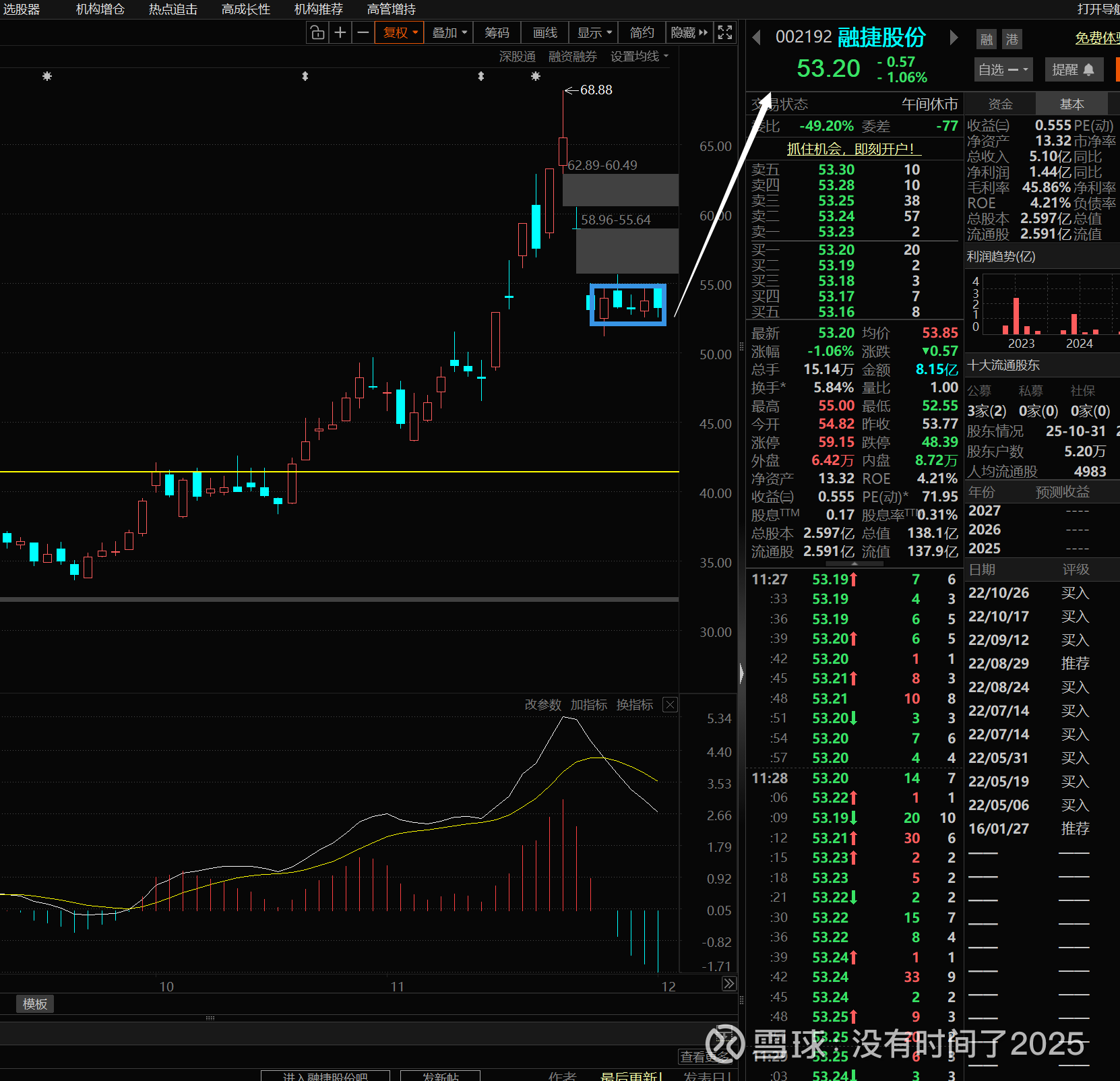This screenshot has height=1081, width=1120.
Task: Open 高管增持 menu item
Action: tap(392, 9)
